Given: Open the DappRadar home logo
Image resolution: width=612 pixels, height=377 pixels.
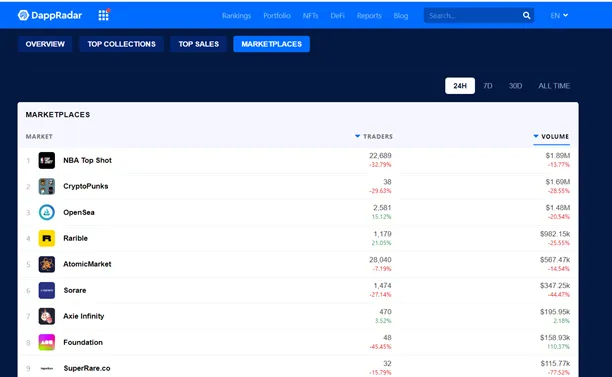Looking at the screenshot, I should [x=50, y=15].
